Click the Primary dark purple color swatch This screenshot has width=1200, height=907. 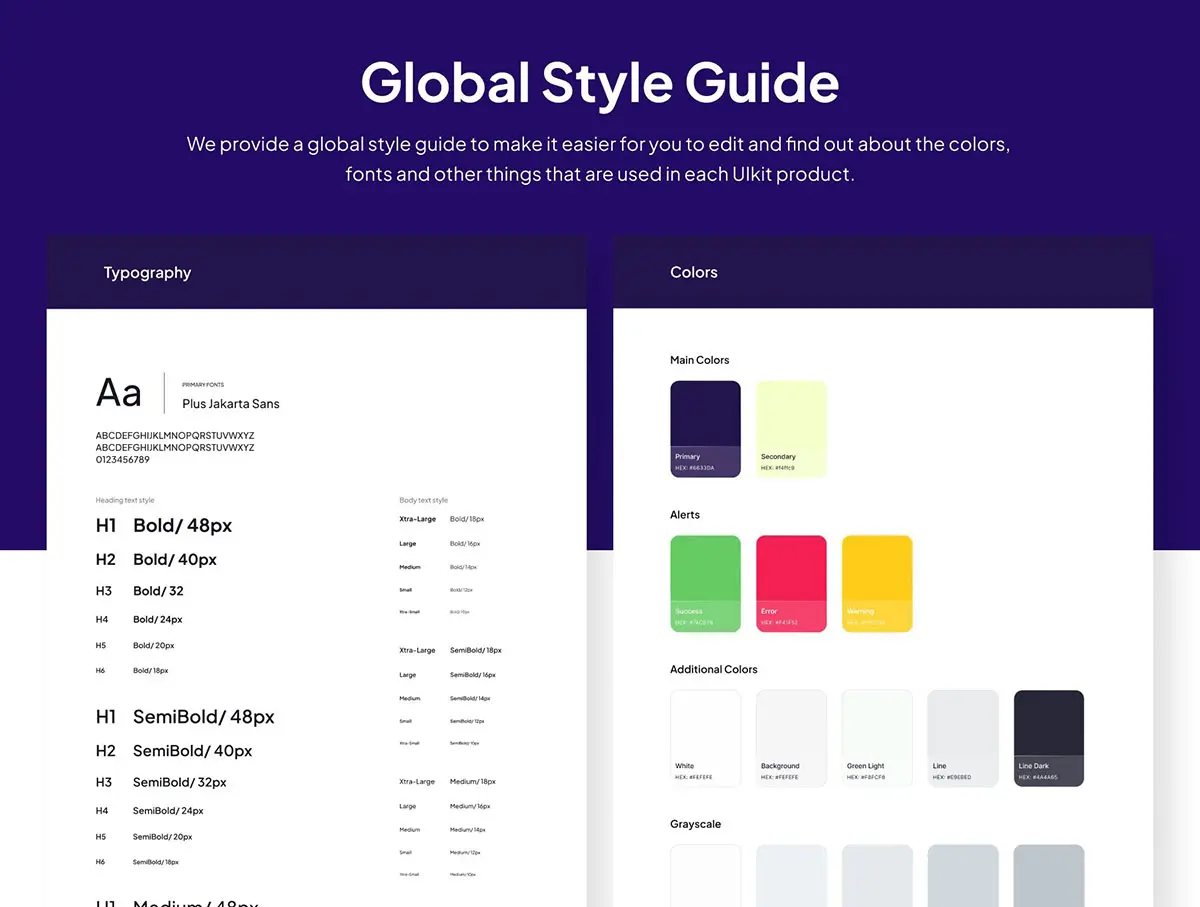tap(705, 428)
